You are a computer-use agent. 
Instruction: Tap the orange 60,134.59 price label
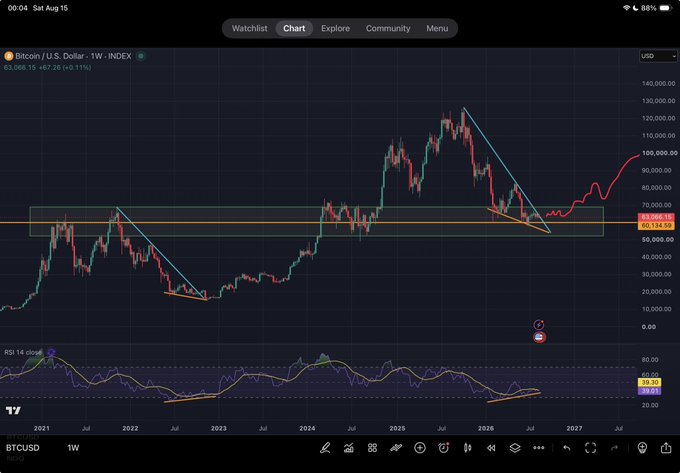pyautogui.click(x=656, y=225)
